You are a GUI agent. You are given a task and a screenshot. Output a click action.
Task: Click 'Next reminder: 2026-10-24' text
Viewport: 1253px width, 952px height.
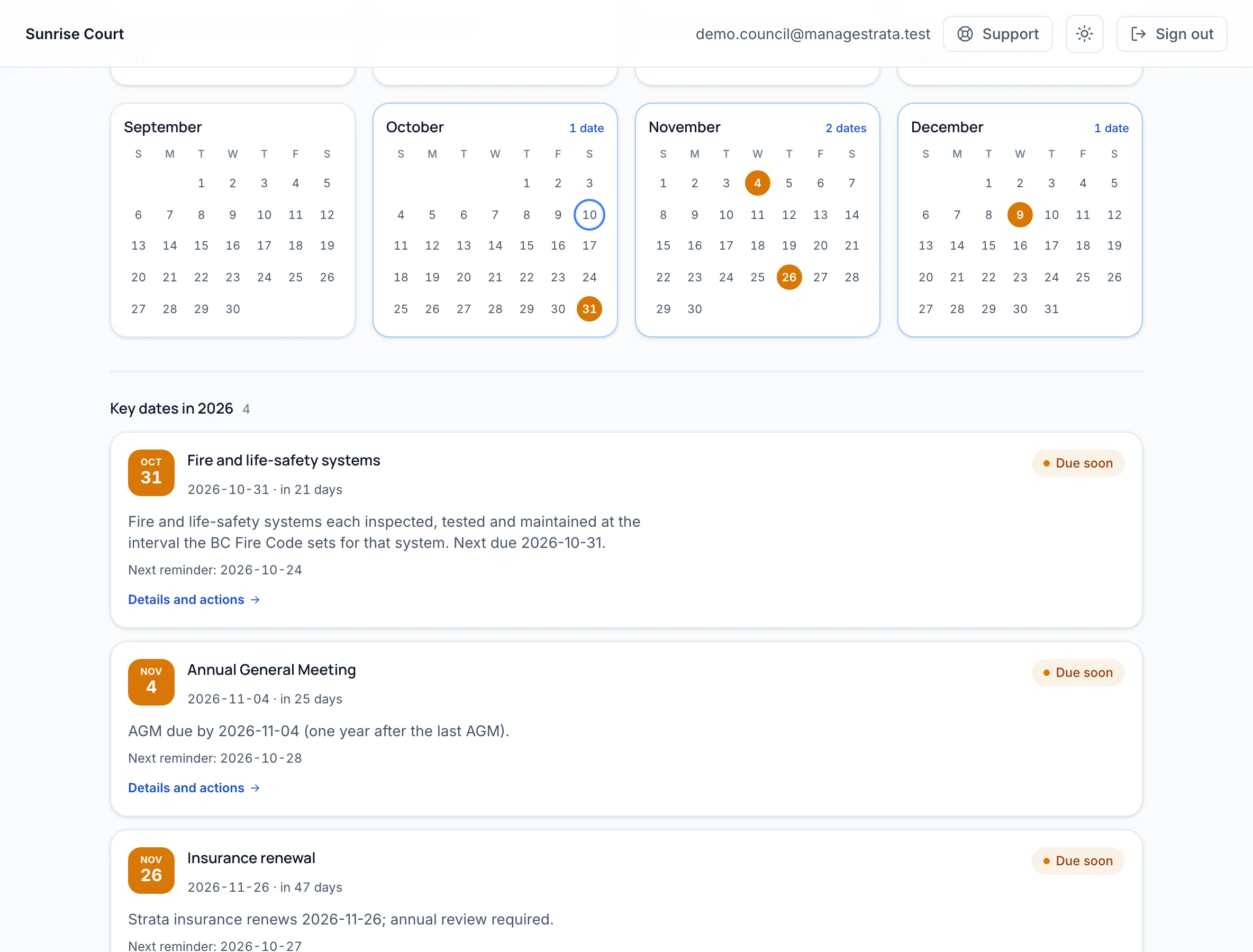pos(215,570)
